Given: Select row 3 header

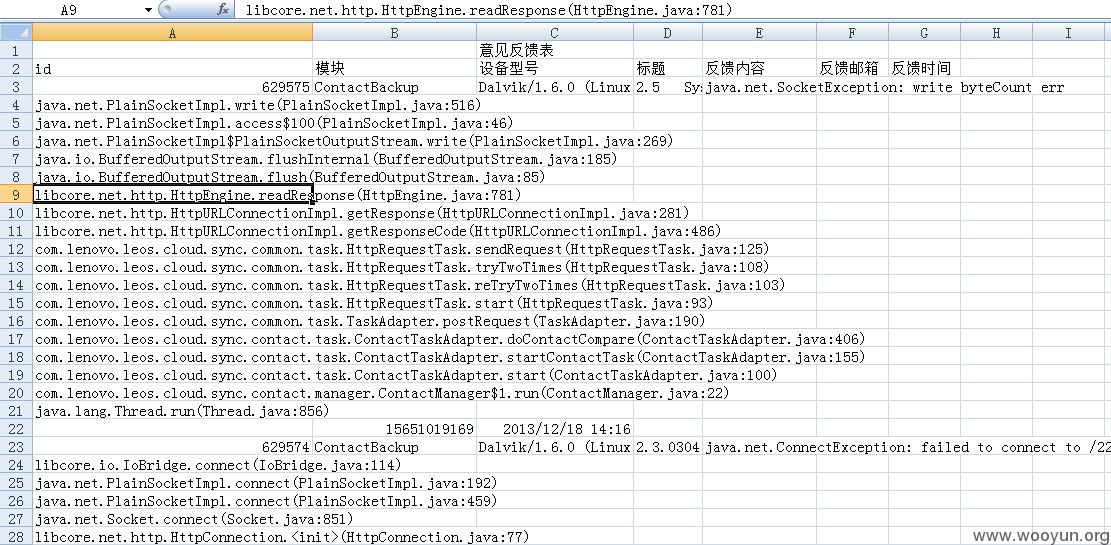Looking at the screenshot, I should 16,87.
